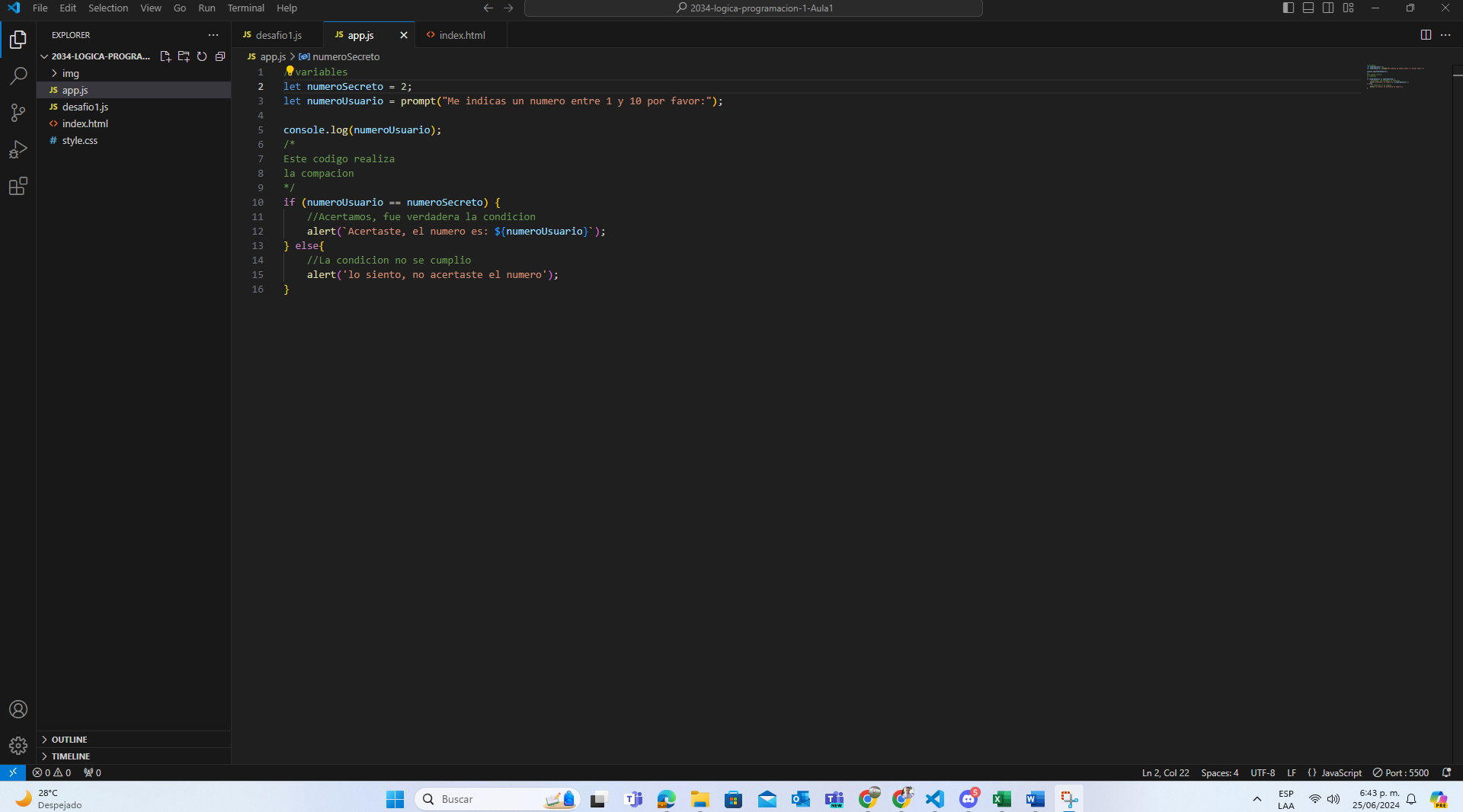Go forward in navigation history

tap(508, 8)
